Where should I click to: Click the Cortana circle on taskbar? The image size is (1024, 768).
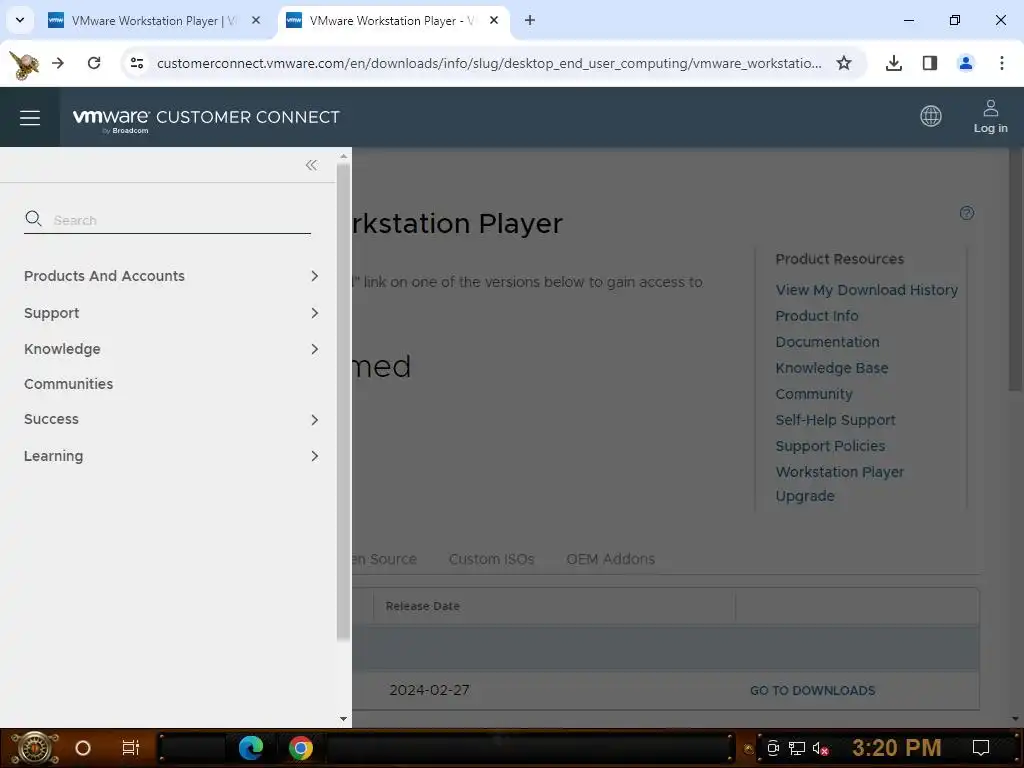point(83,748)
